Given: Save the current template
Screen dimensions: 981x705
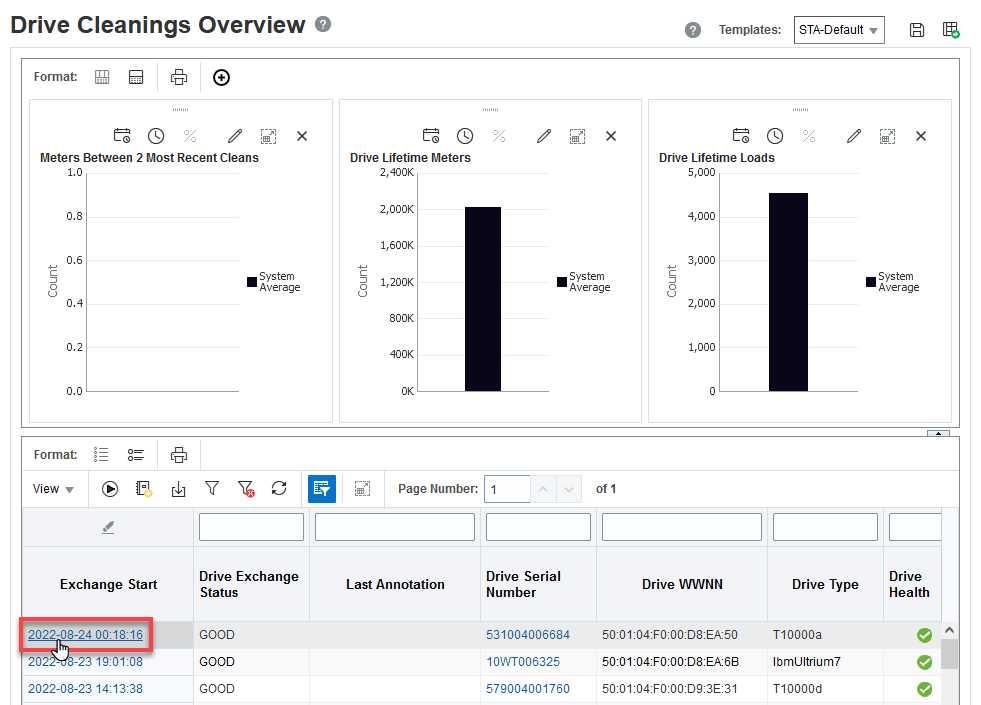Looking at the screenshot, I should (x=917, y=30).
